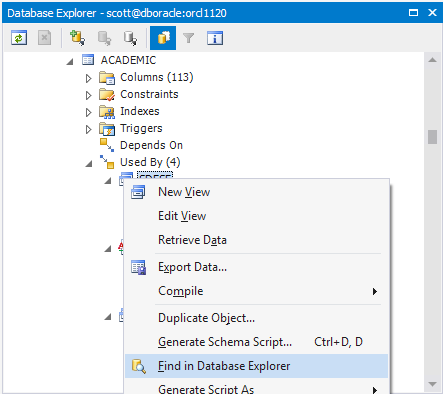Click the Filter funnel icon

pyautogui.click(x=189, y=38)
